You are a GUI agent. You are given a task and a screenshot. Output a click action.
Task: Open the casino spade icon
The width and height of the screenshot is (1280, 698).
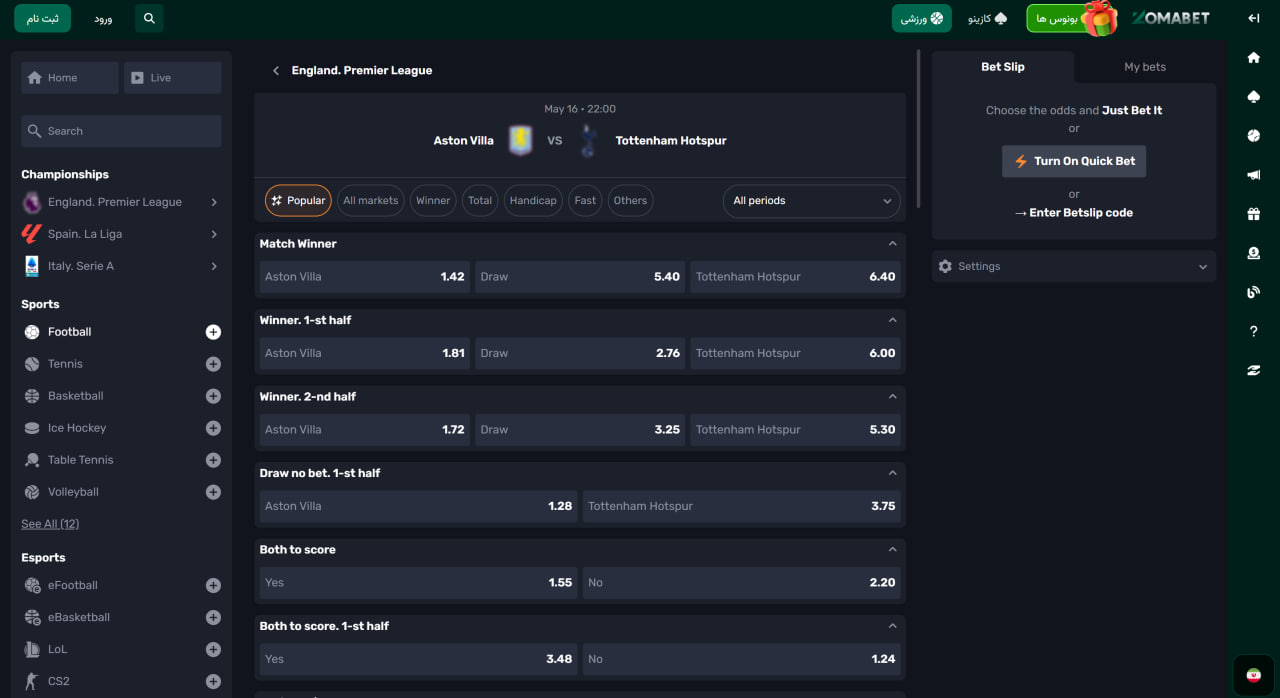[1253, 96]
